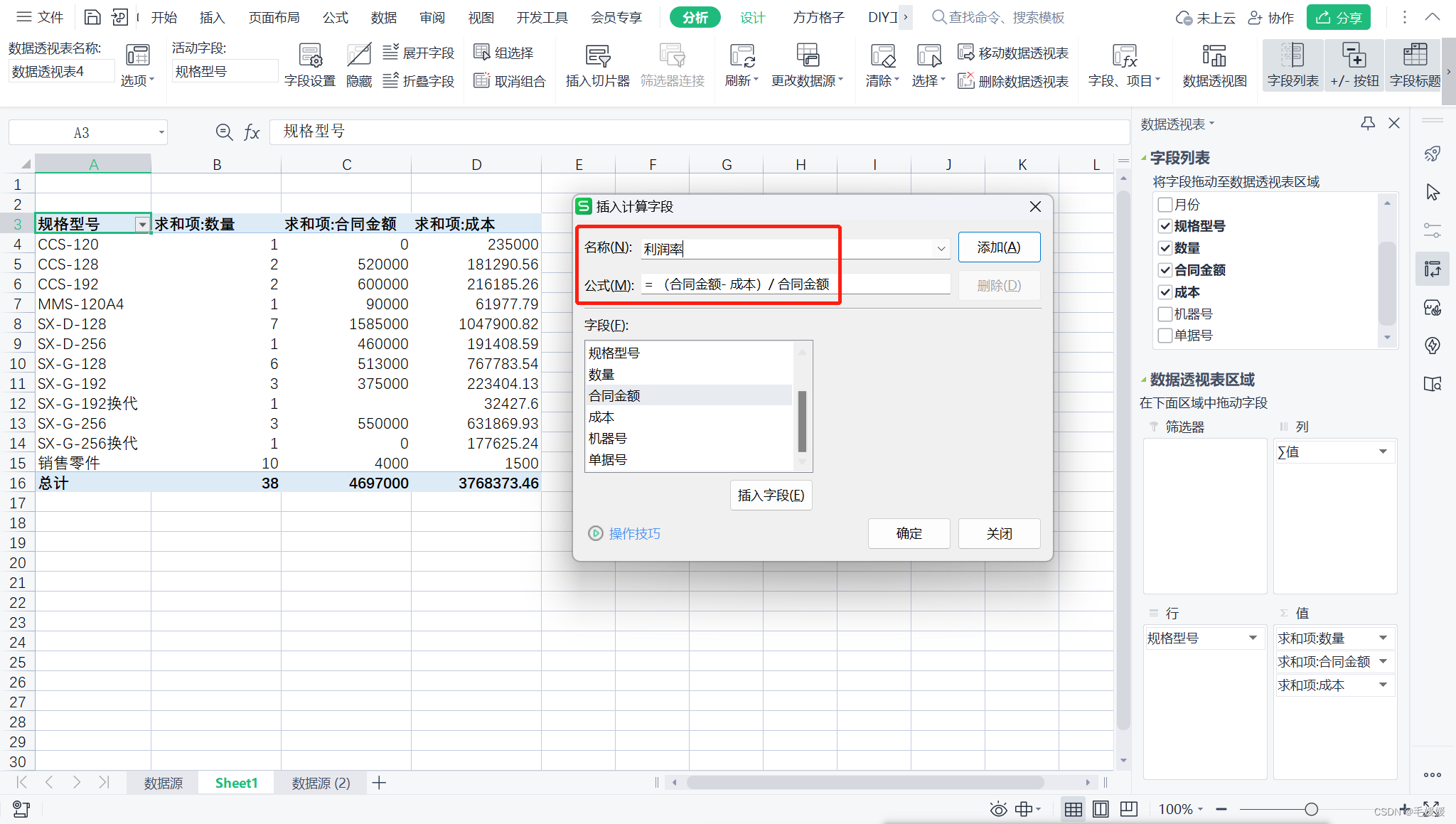Expand the ∑值 column field dropdown
Image resolution: width=1456 pixels, height=824 pixels.
[1383, 451]
